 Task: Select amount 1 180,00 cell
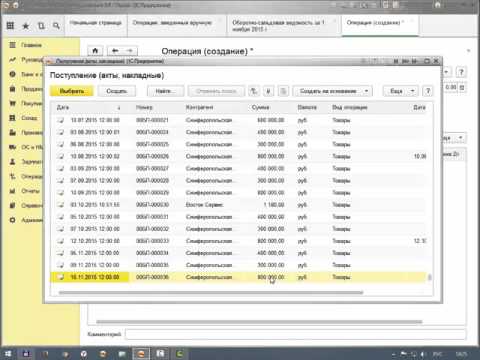[x=273, y=205]
